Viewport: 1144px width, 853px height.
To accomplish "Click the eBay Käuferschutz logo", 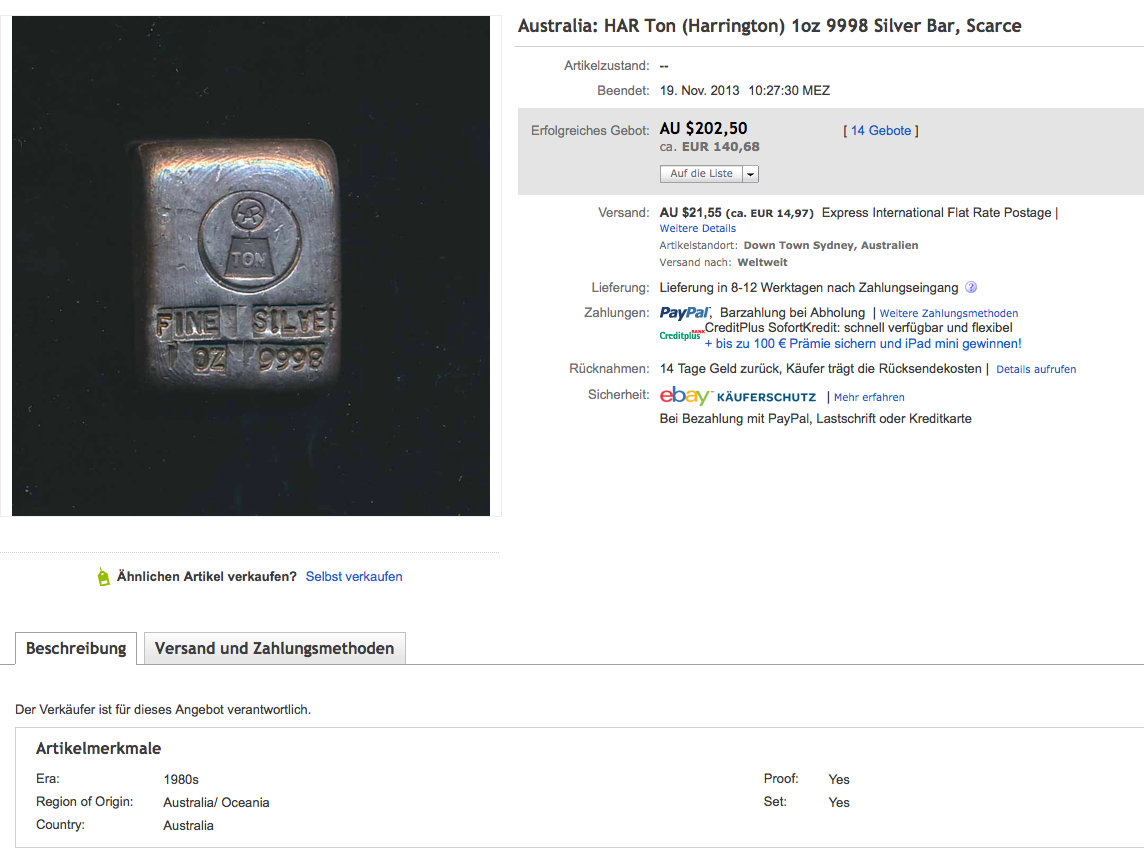I will pos(738,396).
